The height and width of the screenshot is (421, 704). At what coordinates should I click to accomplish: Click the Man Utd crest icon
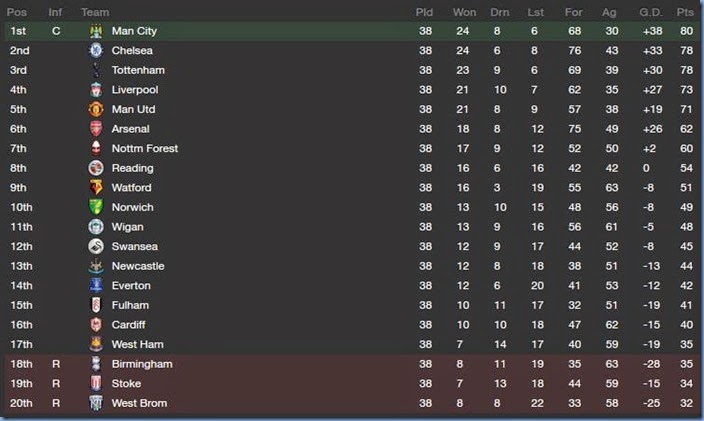pyautogui.click(x=96, y=110)
